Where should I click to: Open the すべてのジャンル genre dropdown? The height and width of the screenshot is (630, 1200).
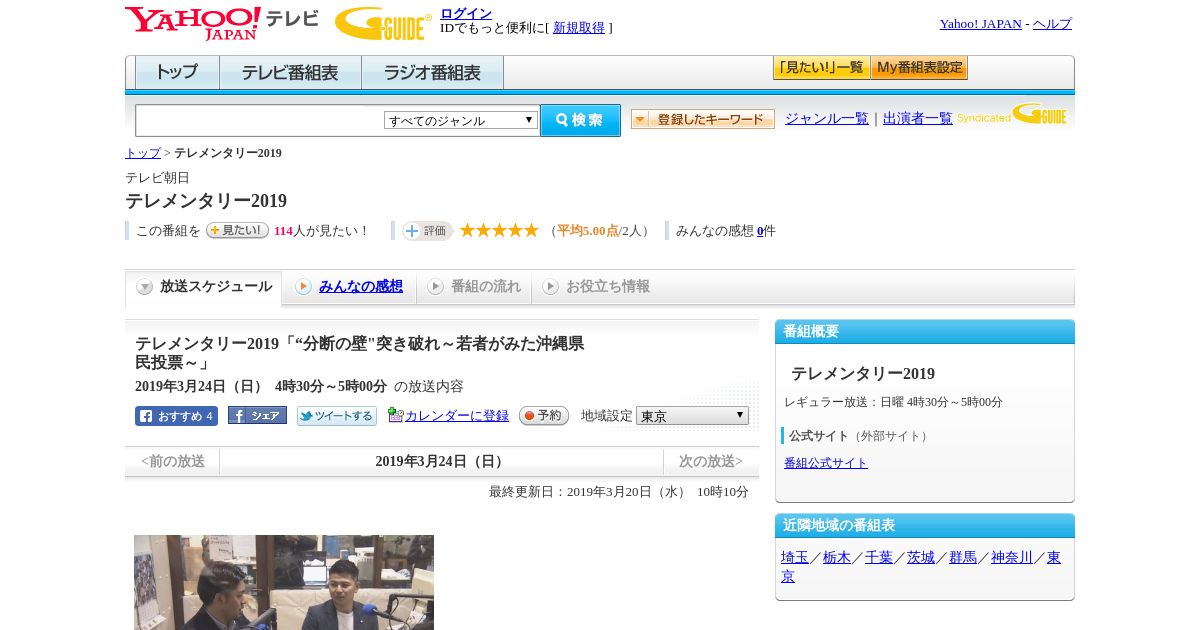coord(461,120)
